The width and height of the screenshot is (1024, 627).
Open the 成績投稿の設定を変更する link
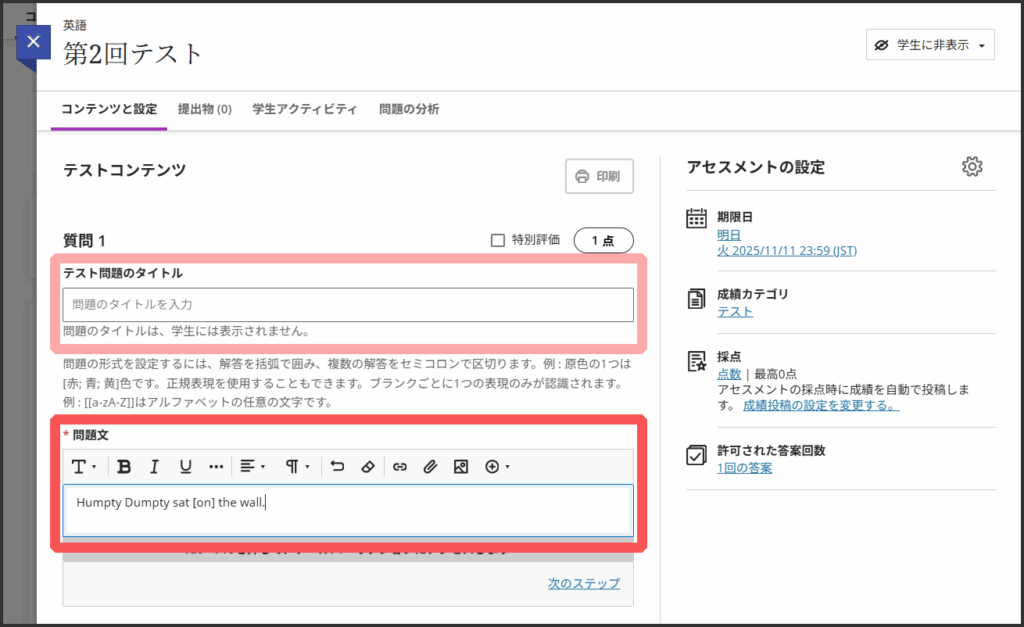pos(820,406)
